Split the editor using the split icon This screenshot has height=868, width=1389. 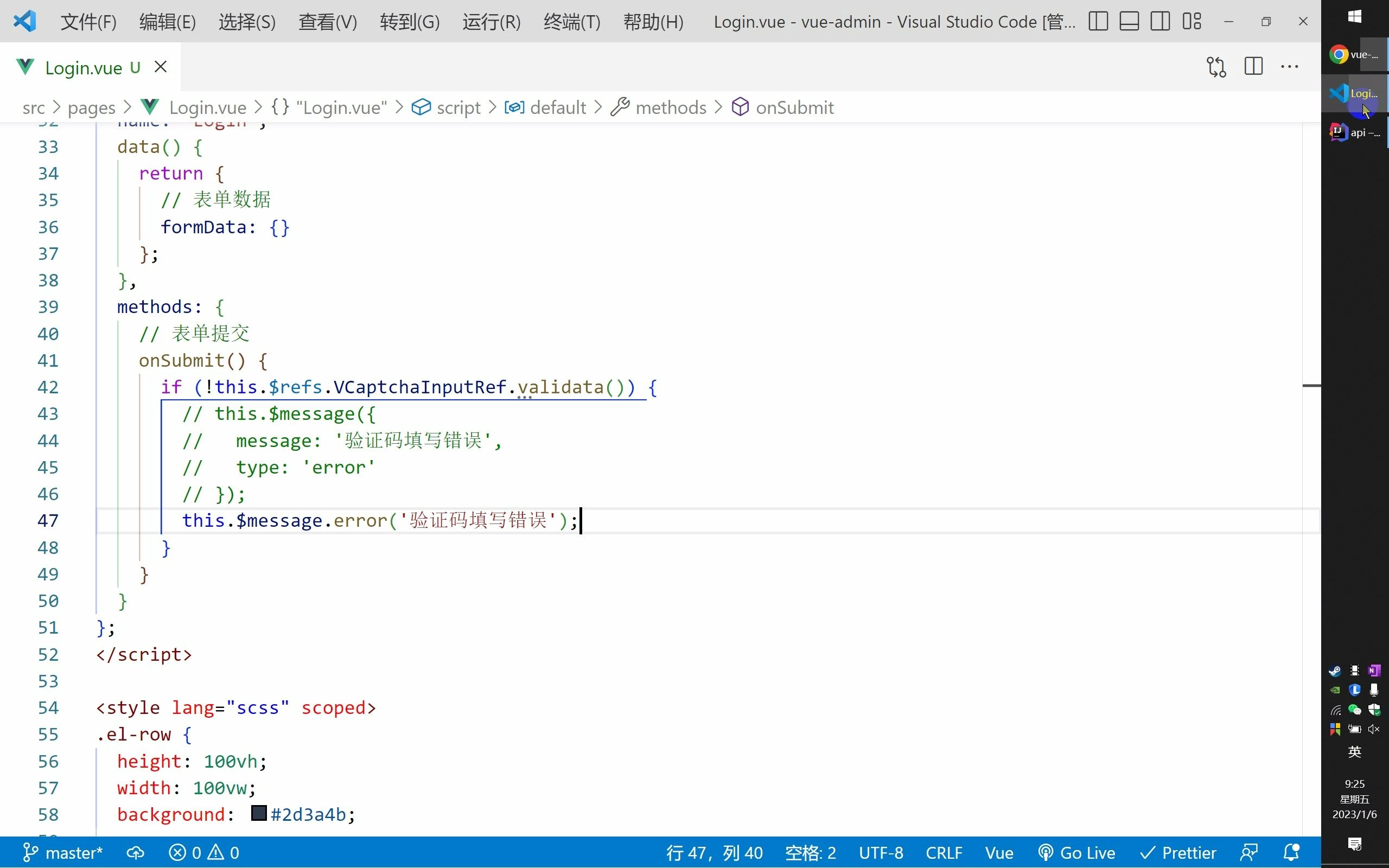pyautogui.click(x=1254, y=67)
